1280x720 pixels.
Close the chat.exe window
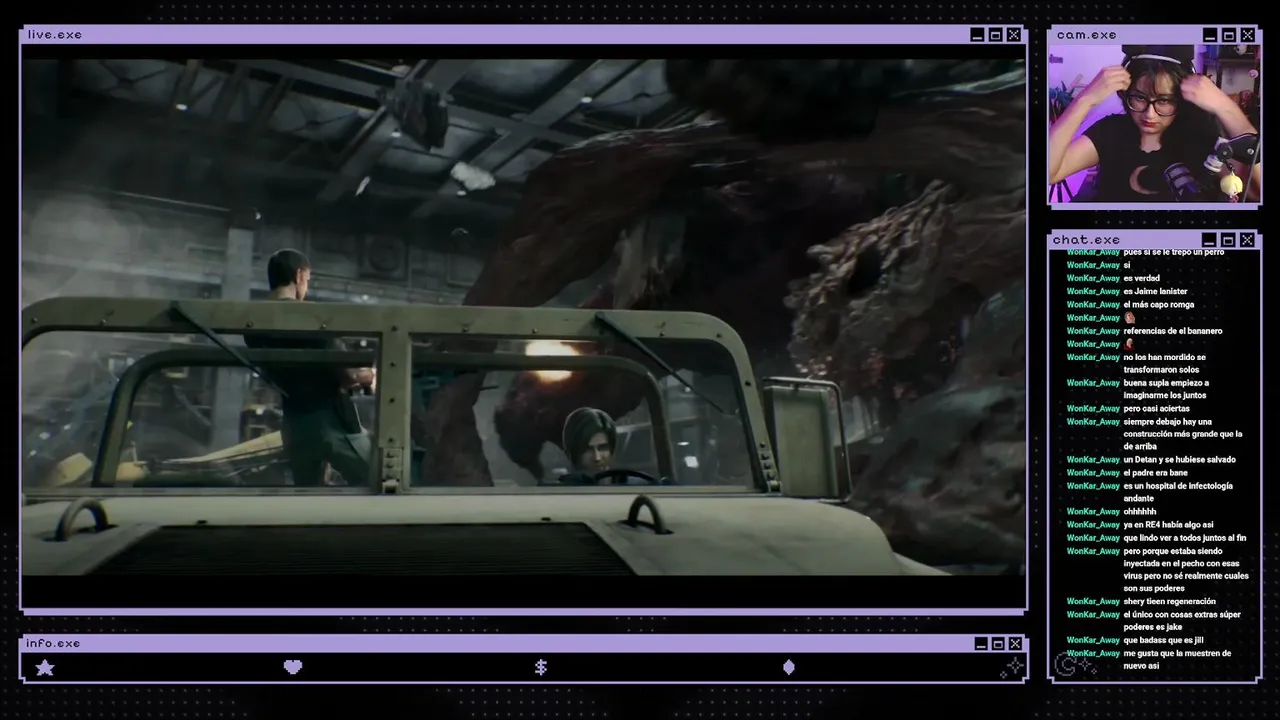tap(1247, 240)
